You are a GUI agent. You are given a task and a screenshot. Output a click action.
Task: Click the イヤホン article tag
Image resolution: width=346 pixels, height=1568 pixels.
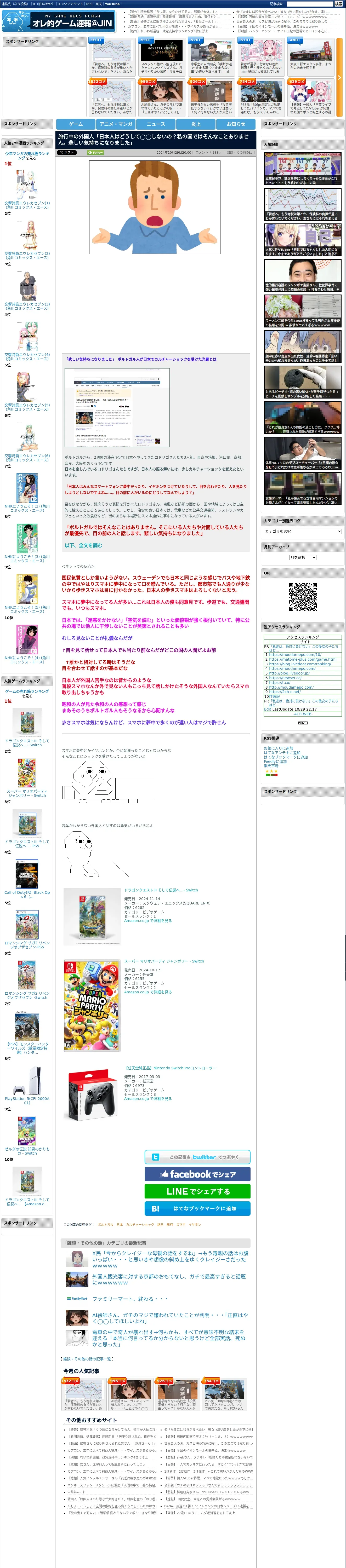click(195, 1225)
